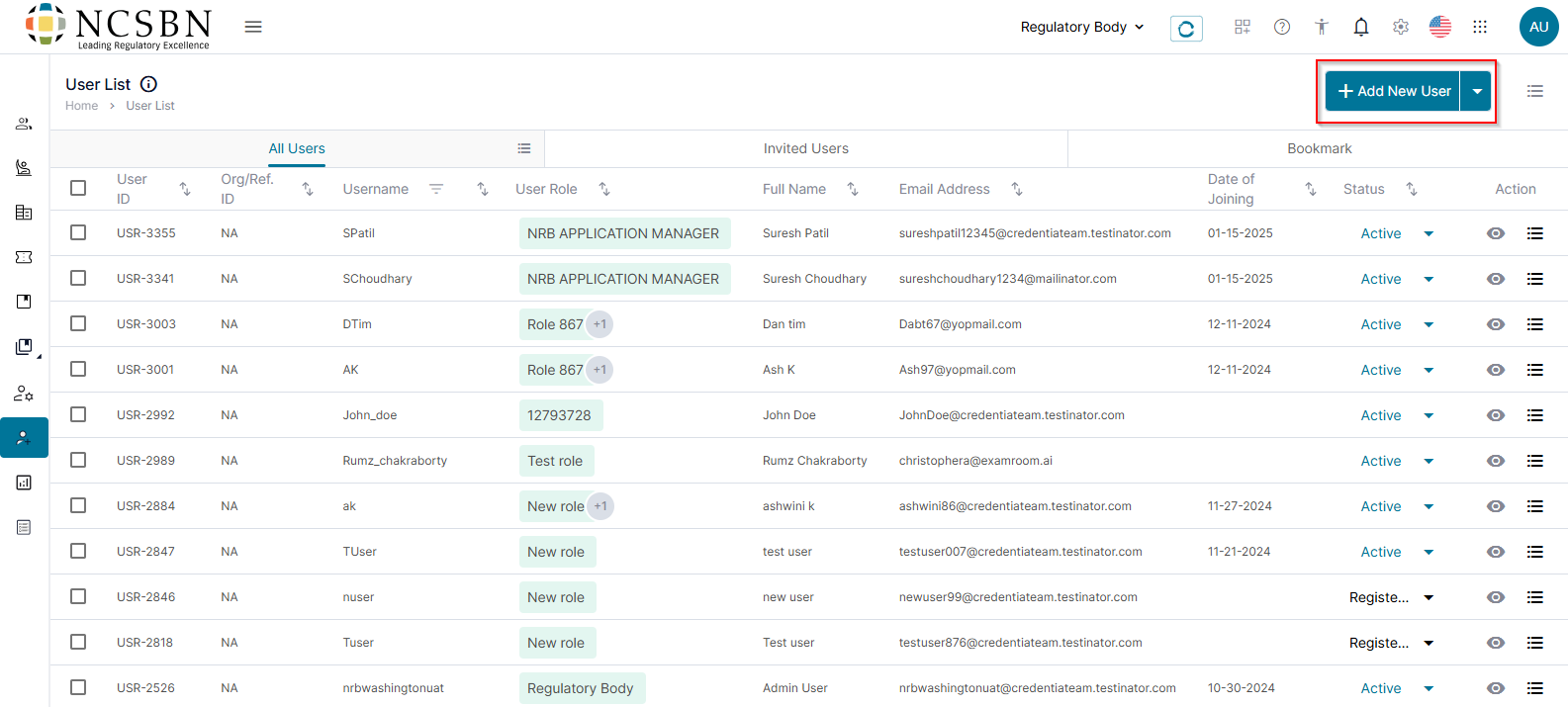View details with eye icon for USR-3355
This screenshot has width=1568, height=707.
(x=1495, y=233)
